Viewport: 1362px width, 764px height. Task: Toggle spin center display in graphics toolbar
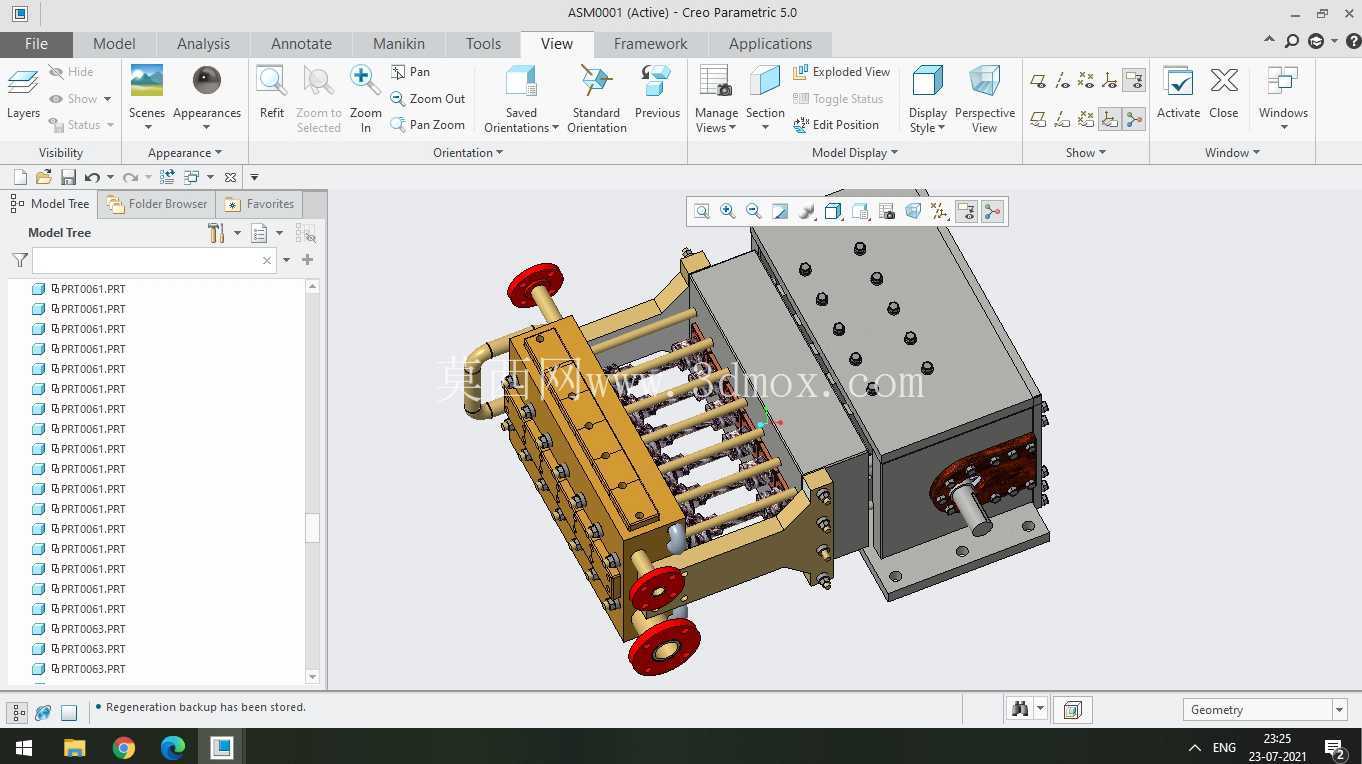coord(992,211)
